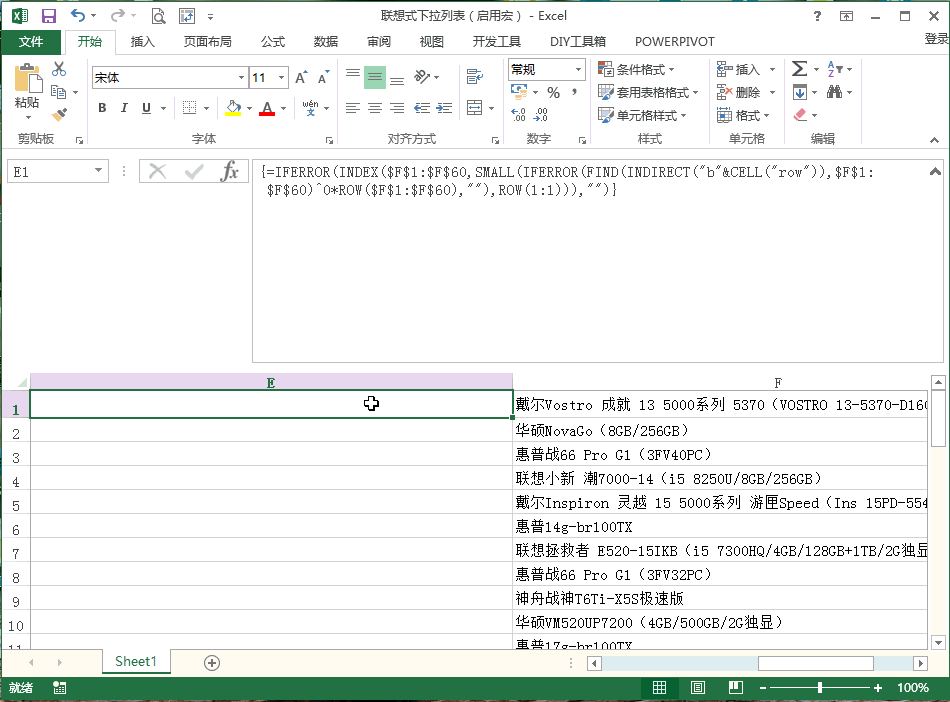Increase decimal places
Screen dimensions: 950x702
point(519,114)
